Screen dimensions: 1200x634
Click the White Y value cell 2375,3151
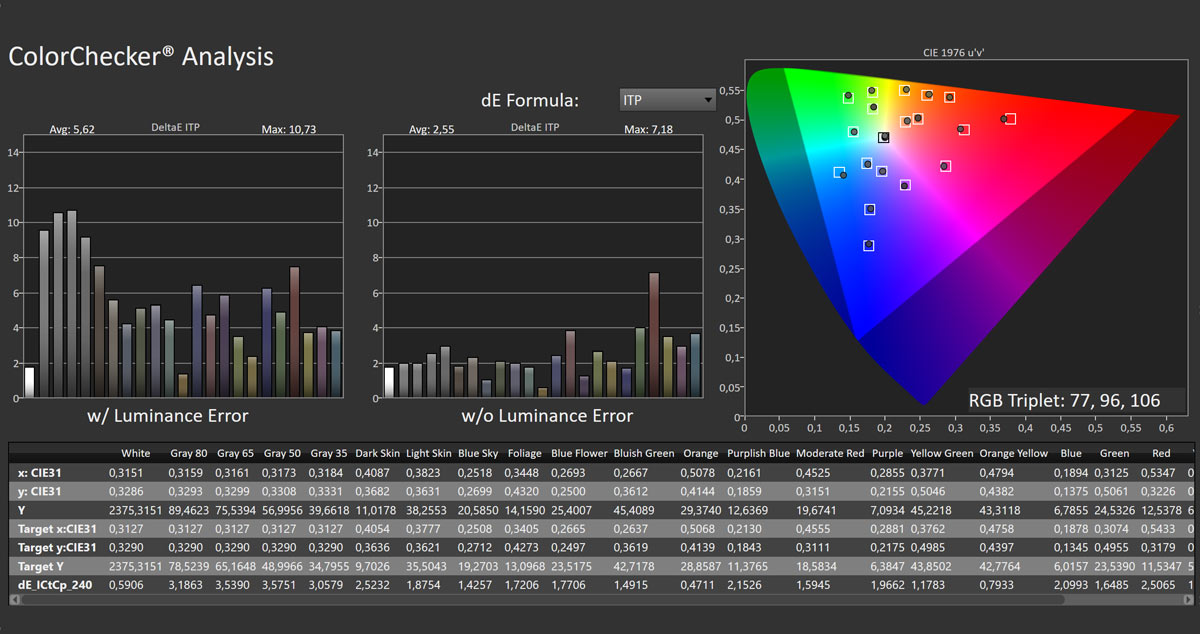click(135, 510)
